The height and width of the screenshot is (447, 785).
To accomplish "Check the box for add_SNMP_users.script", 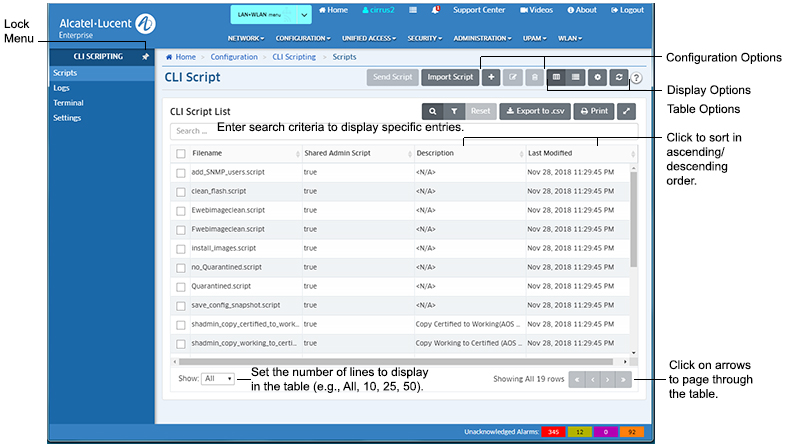I will pyautogui.click(x=181, y=173).
